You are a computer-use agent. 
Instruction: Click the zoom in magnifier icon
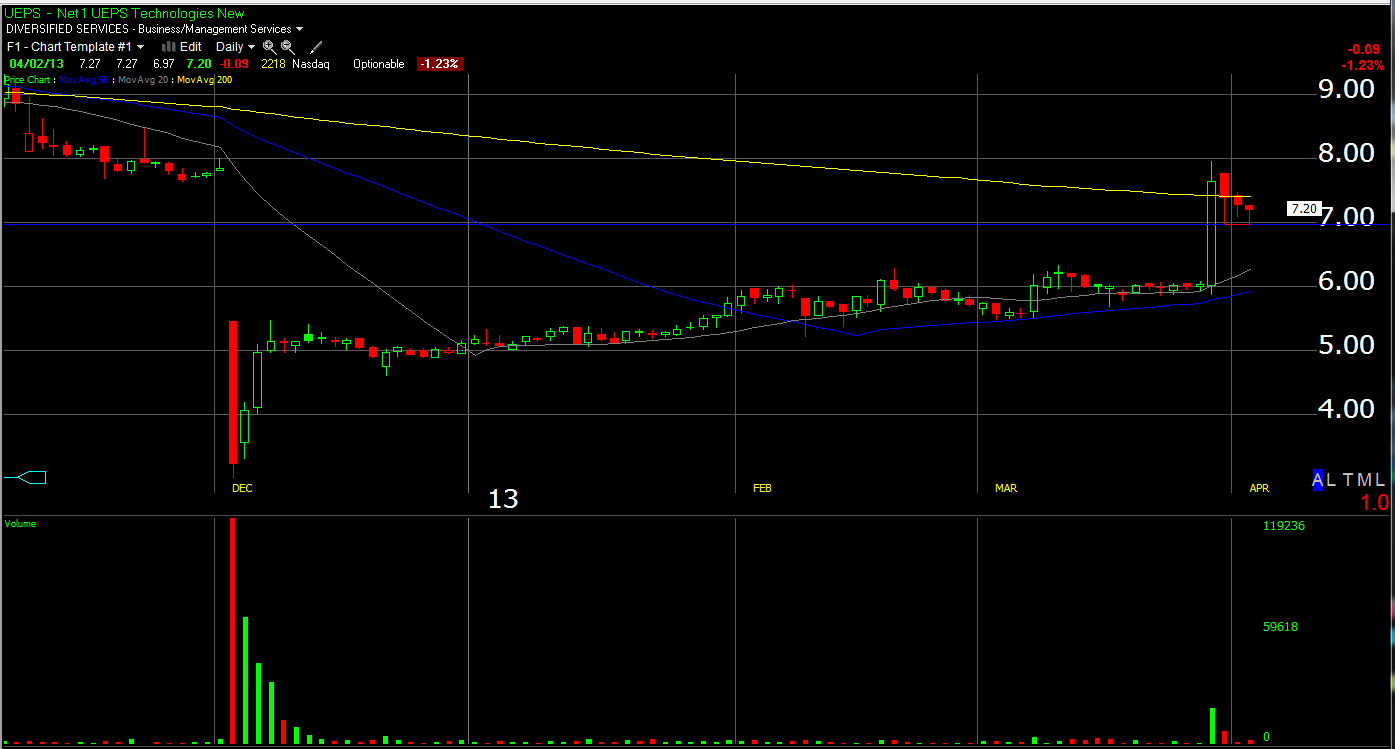[x=270, y=47]
